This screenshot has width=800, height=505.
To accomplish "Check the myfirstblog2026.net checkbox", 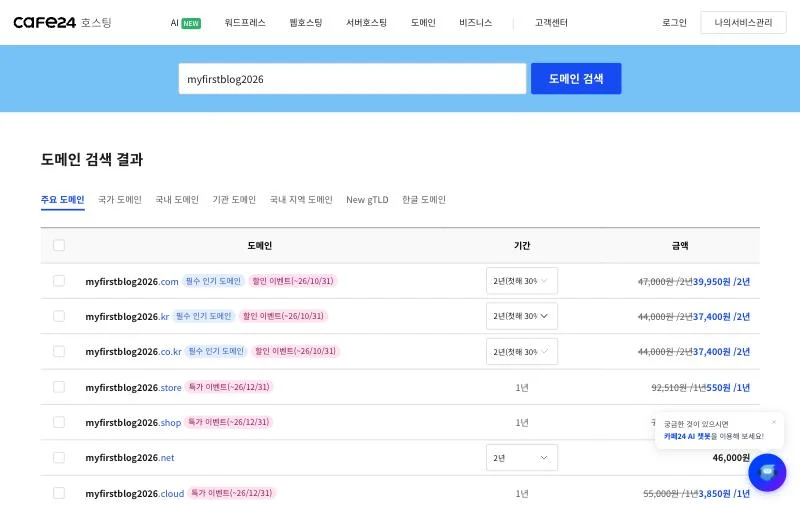I will (x=59, y=458).
